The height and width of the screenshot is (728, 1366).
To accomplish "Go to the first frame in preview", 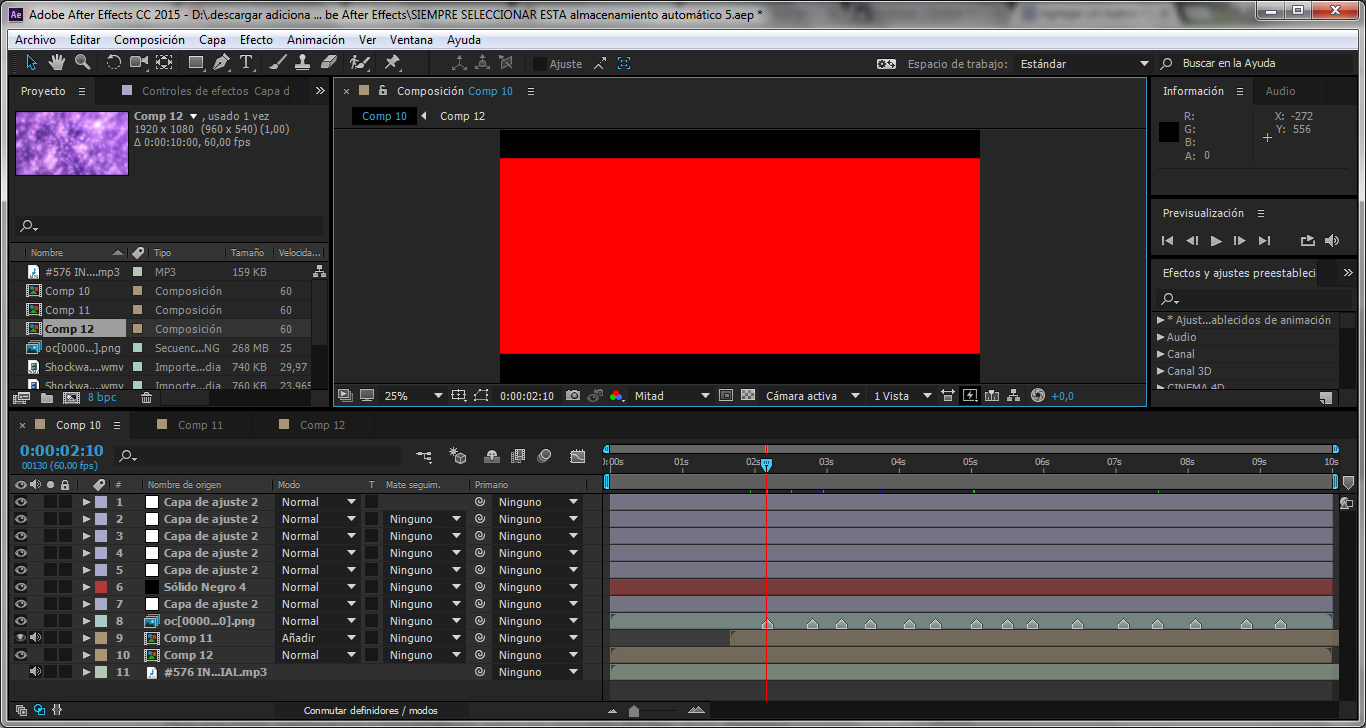I will [1167, 241].
